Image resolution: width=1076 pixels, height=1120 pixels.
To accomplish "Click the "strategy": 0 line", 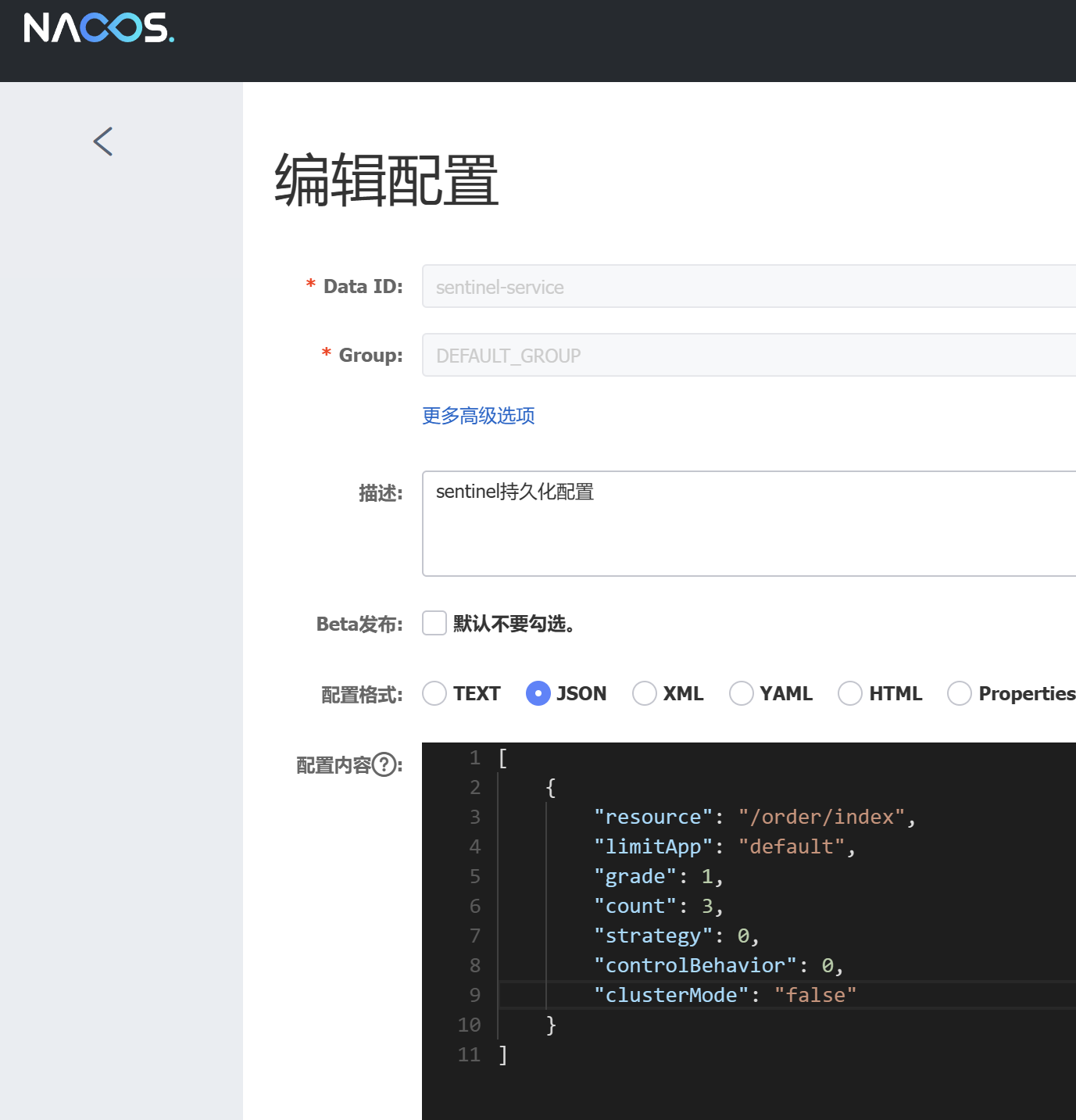I will tap(677, 936).
